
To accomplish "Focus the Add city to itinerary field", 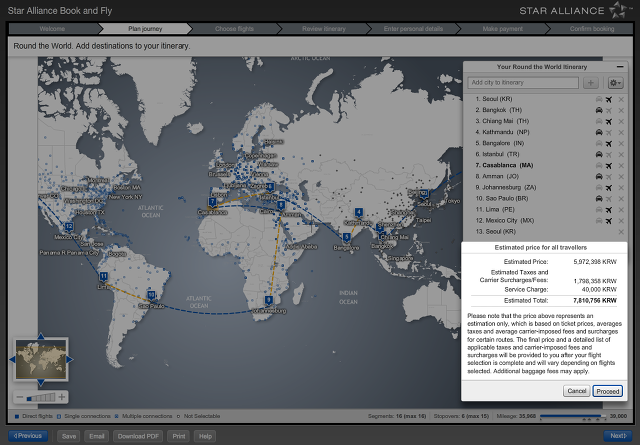I will pos(523,83).
